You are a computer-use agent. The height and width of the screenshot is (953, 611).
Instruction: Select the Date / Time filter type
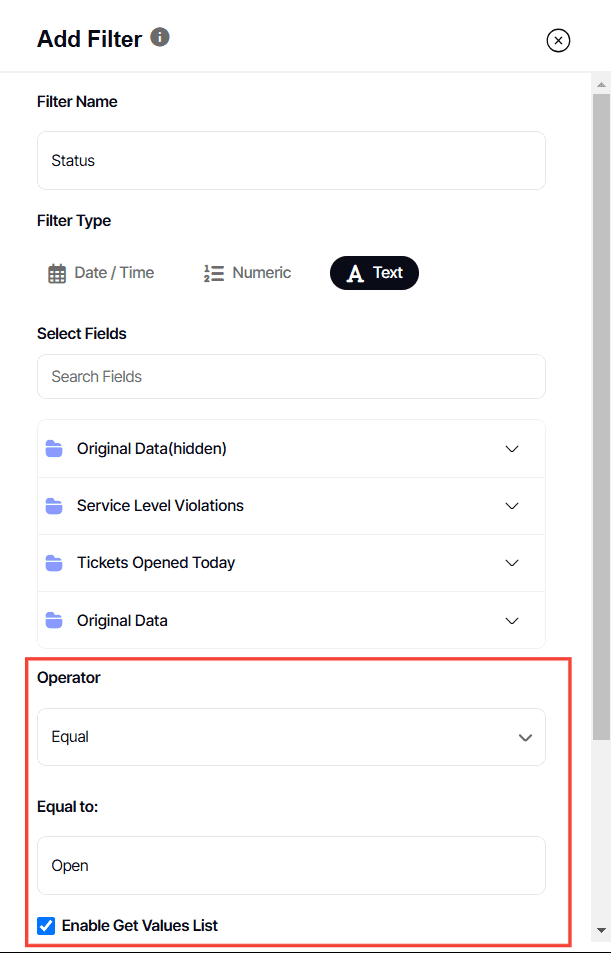click(x=100, y=272)
